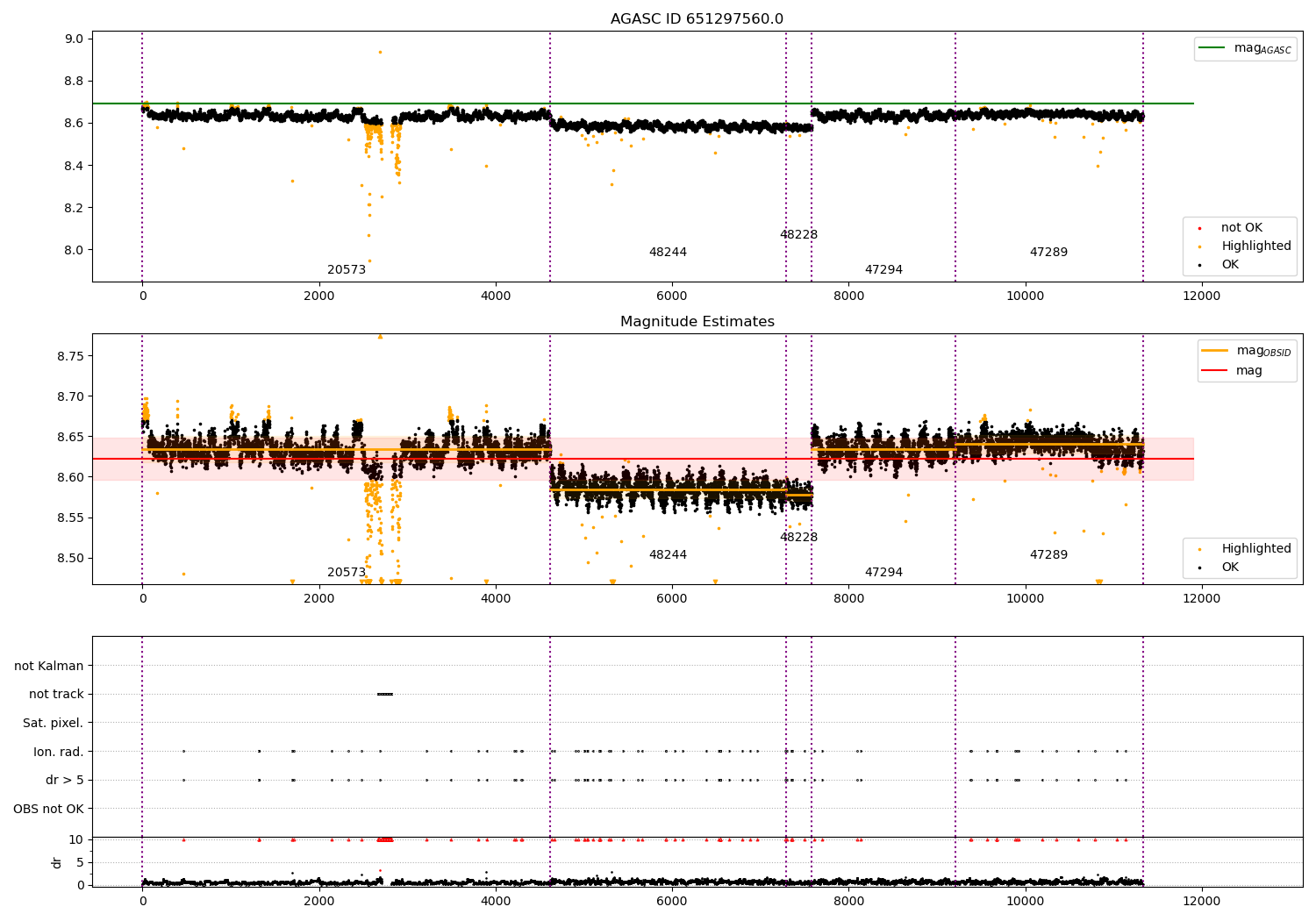Click the orange outlier point near 8.93 in top plot
Viewport: 1316px width, 921px height.
(380, 52)
